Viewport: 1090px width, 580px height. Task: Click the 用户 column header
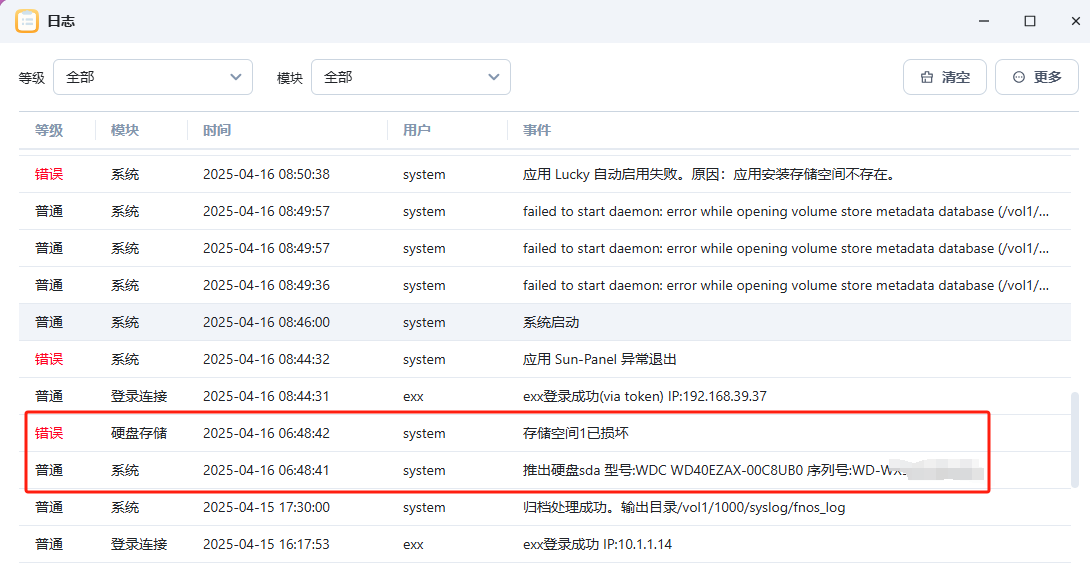pos(417,130)
